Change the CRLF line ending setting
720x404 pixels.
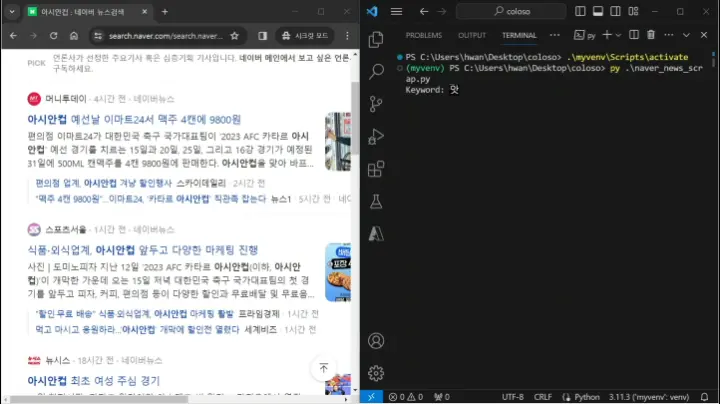(543, 397)
